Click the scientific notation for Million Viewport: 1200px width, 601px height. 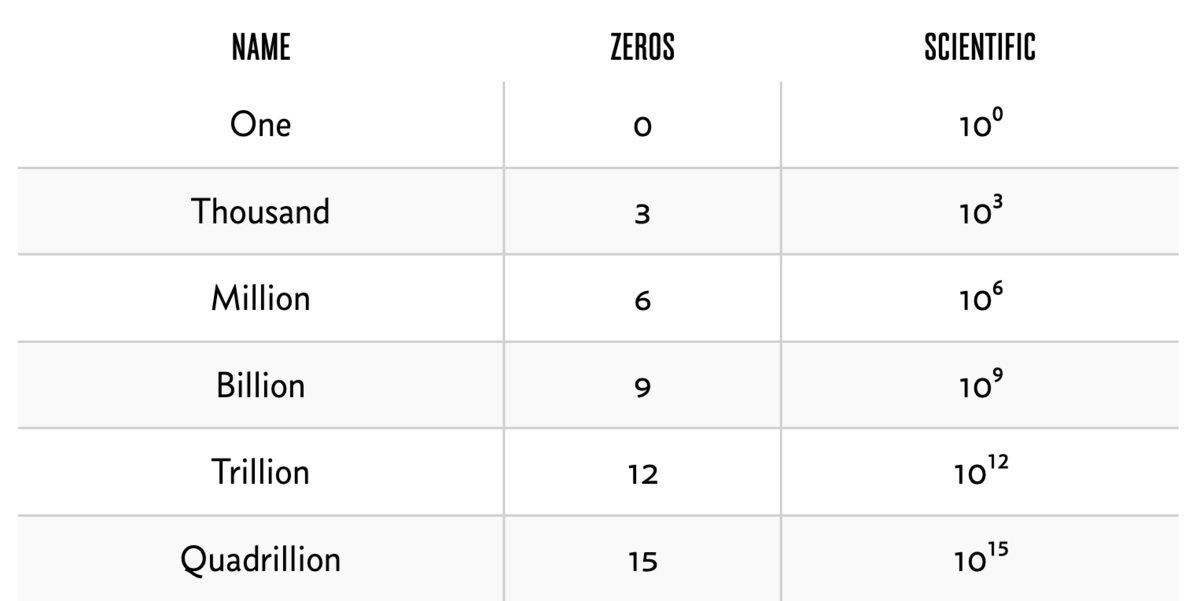980,299
